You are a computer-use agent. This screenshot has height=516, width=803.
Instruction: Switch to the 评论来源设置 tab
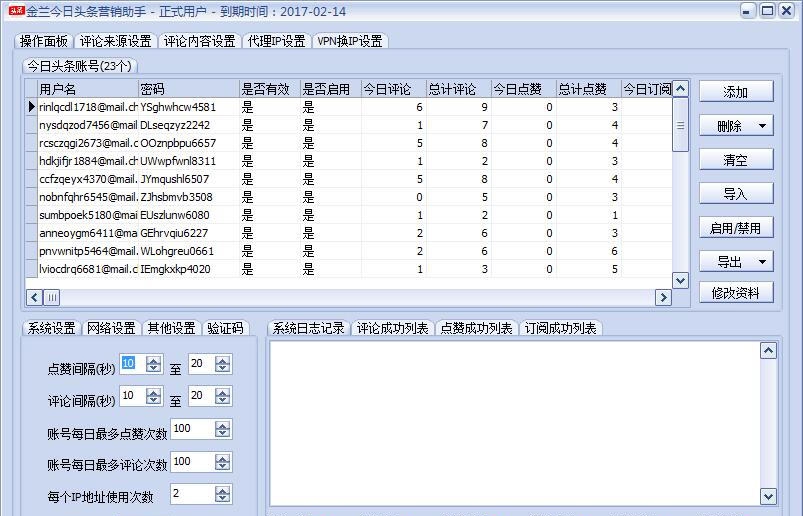pos(116,41)
